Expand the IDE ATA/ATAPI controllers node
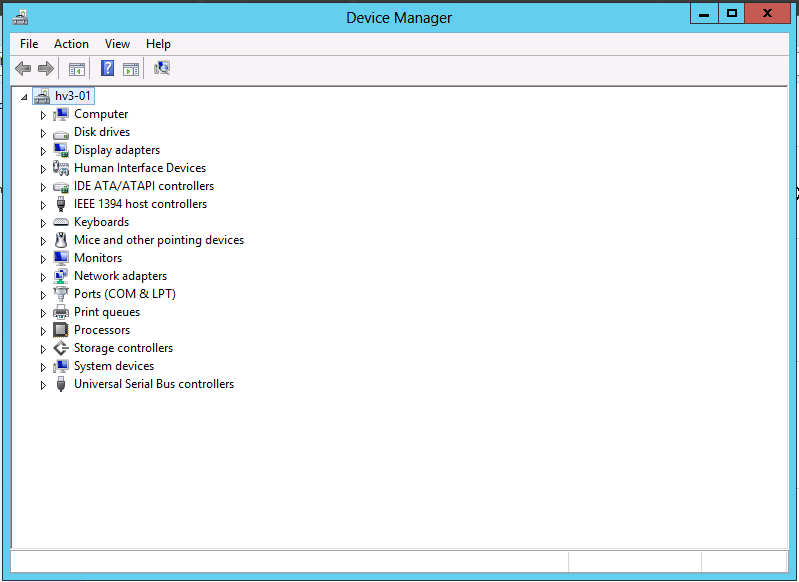799x582 pixels. point(43,187)
